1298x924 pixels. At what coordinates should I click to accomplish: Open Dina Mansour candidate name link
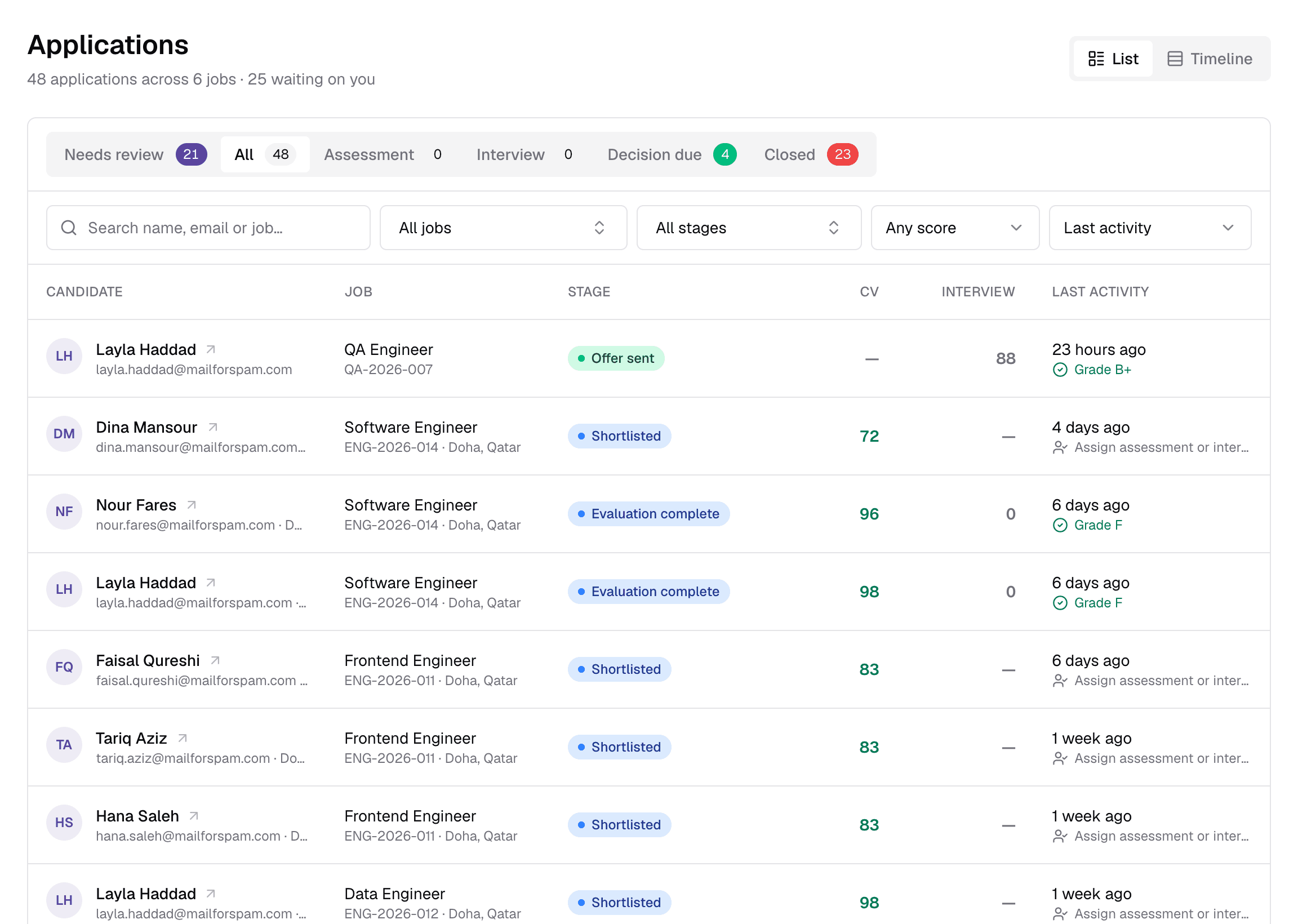pos(146,427)
